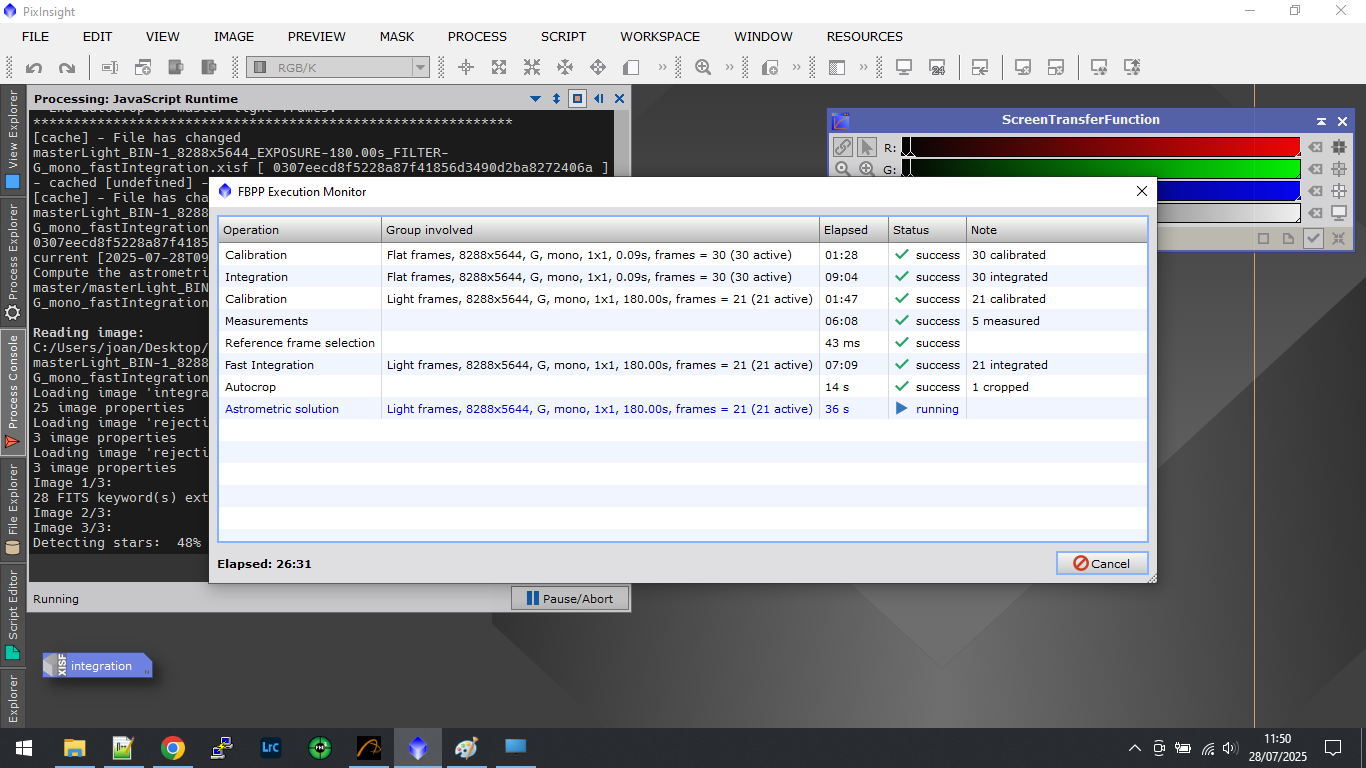The width and height of the screenshot is (1366, 768).
Task: Select the 'Fast Integration' operation row
Action: click(x=683, y=365)
